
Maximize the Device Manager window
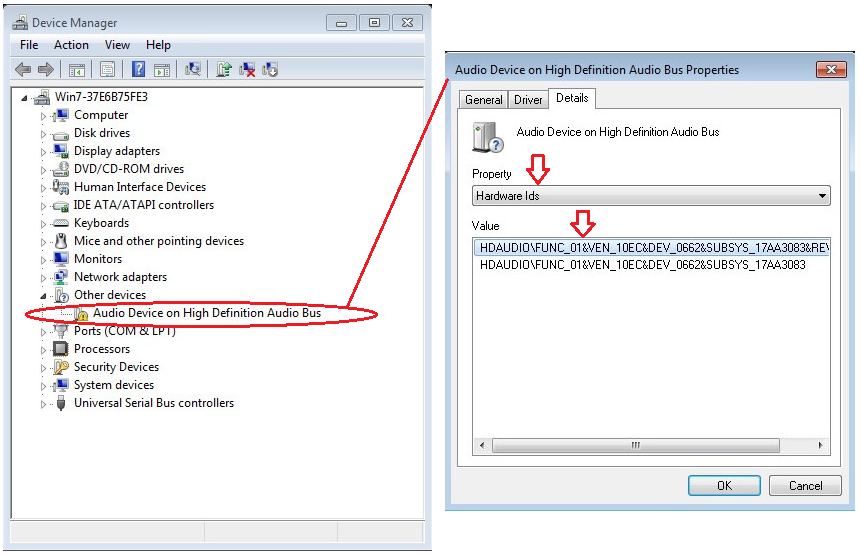click(375, 22)
